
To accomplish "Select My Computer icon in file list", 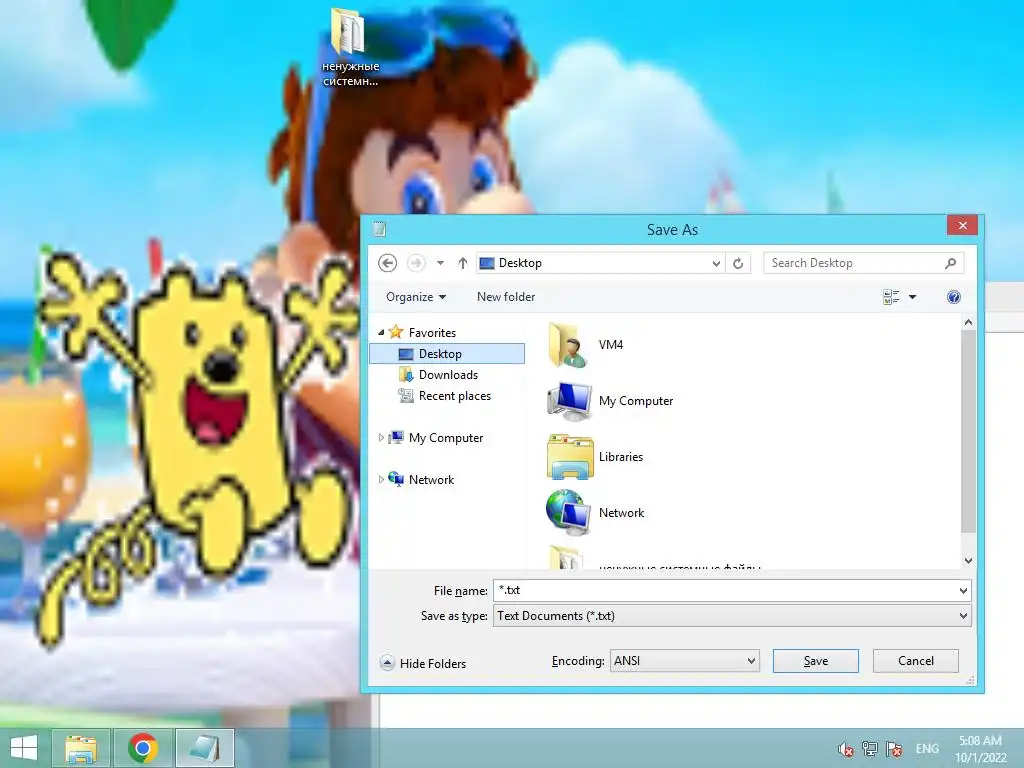I will point(569,401).
